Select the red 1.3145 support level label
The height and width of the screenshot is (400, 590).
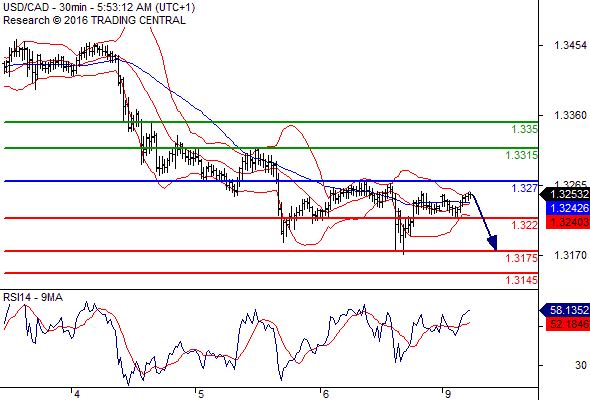522,280
